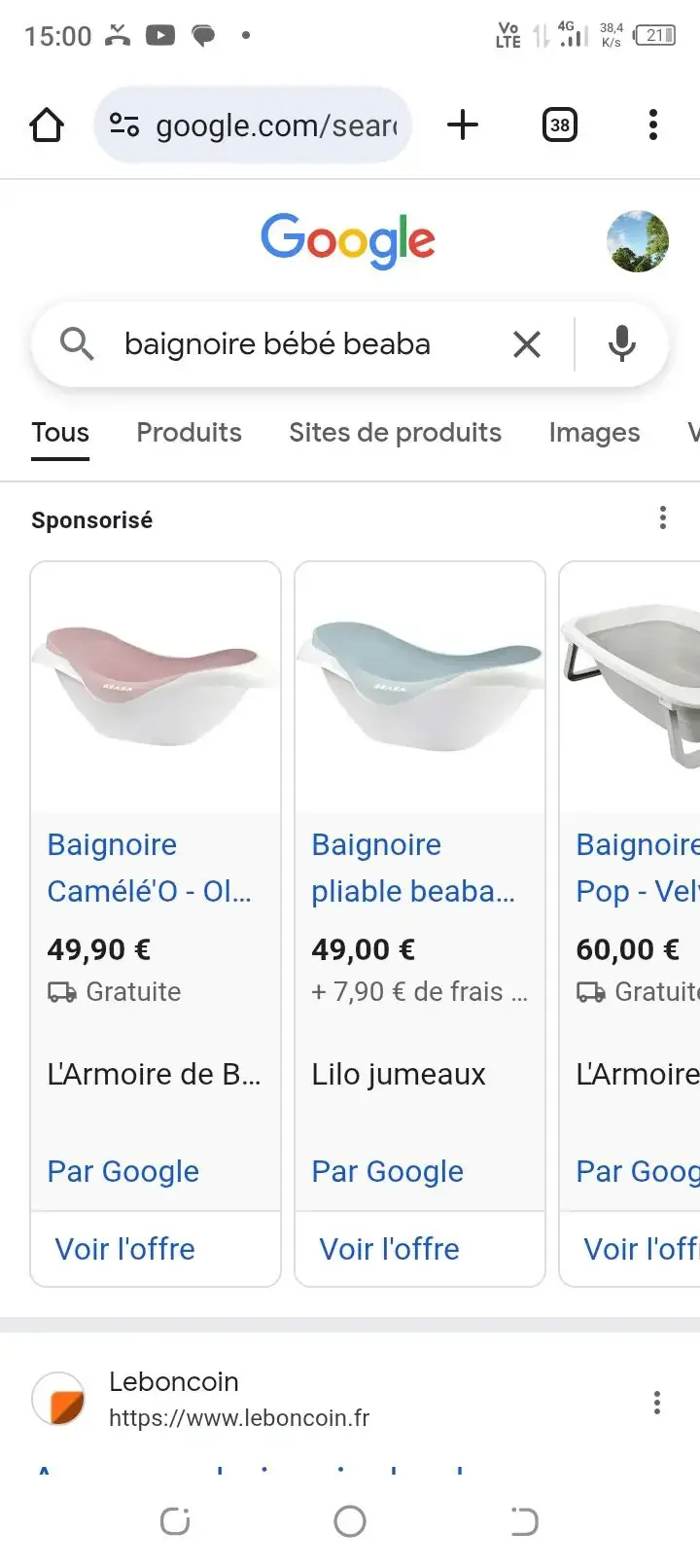Tap the pink Camélé'O bathtub image
This screenshot has width=700, height=1568.
[x=156, y=686]
